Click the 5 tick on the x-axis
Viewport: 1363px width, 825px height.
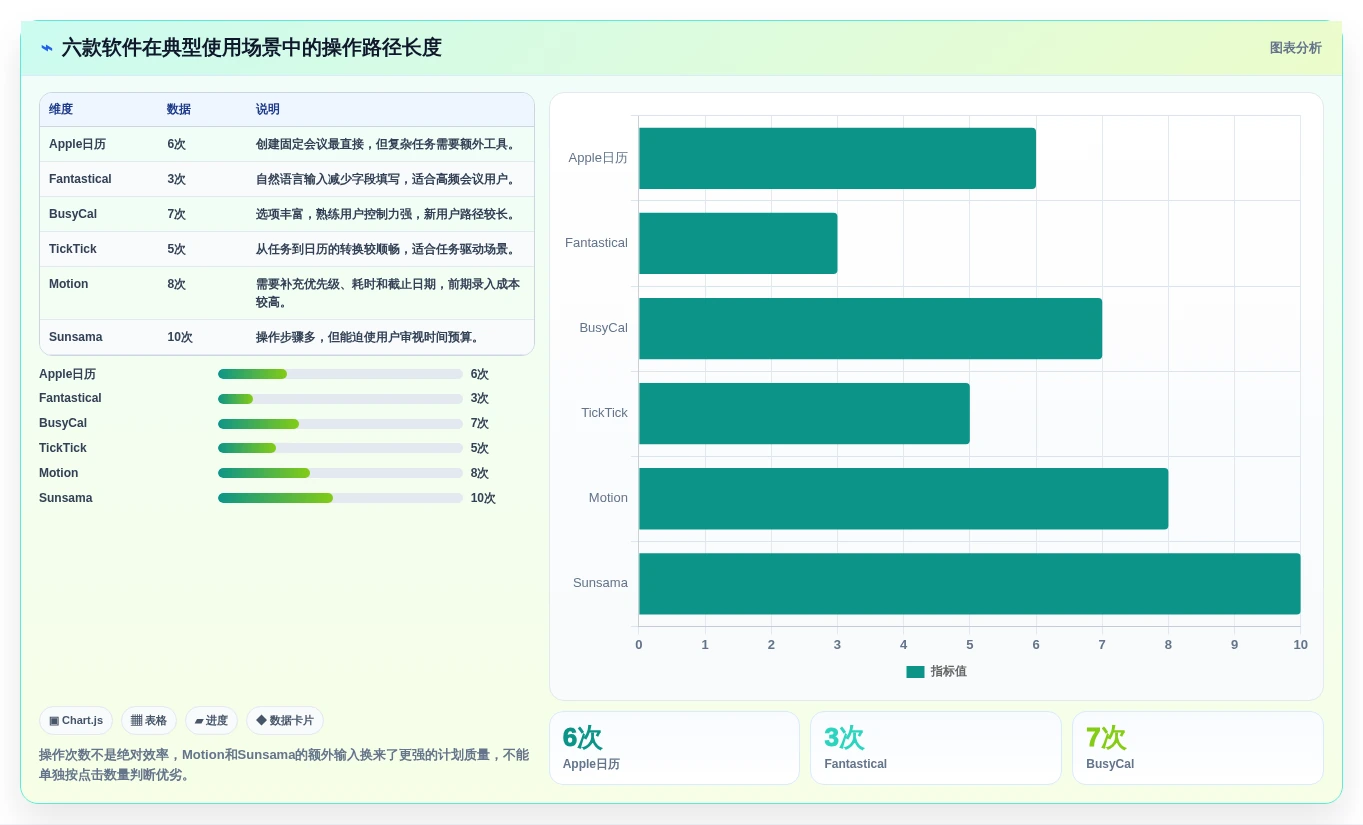[970, 645]
